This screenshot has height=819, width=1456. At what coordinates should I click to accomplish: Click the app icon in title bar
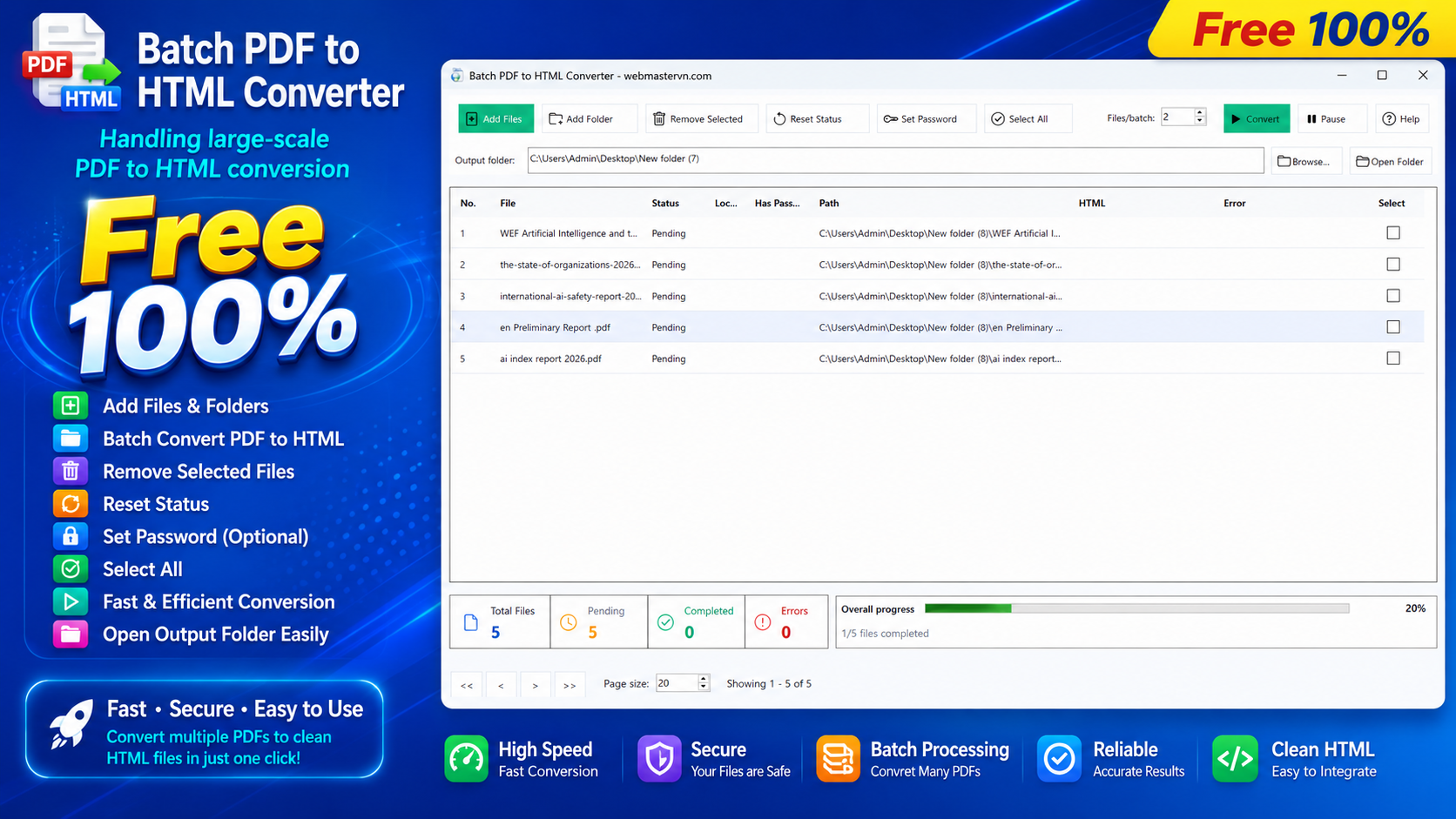(x=457, y=76)
